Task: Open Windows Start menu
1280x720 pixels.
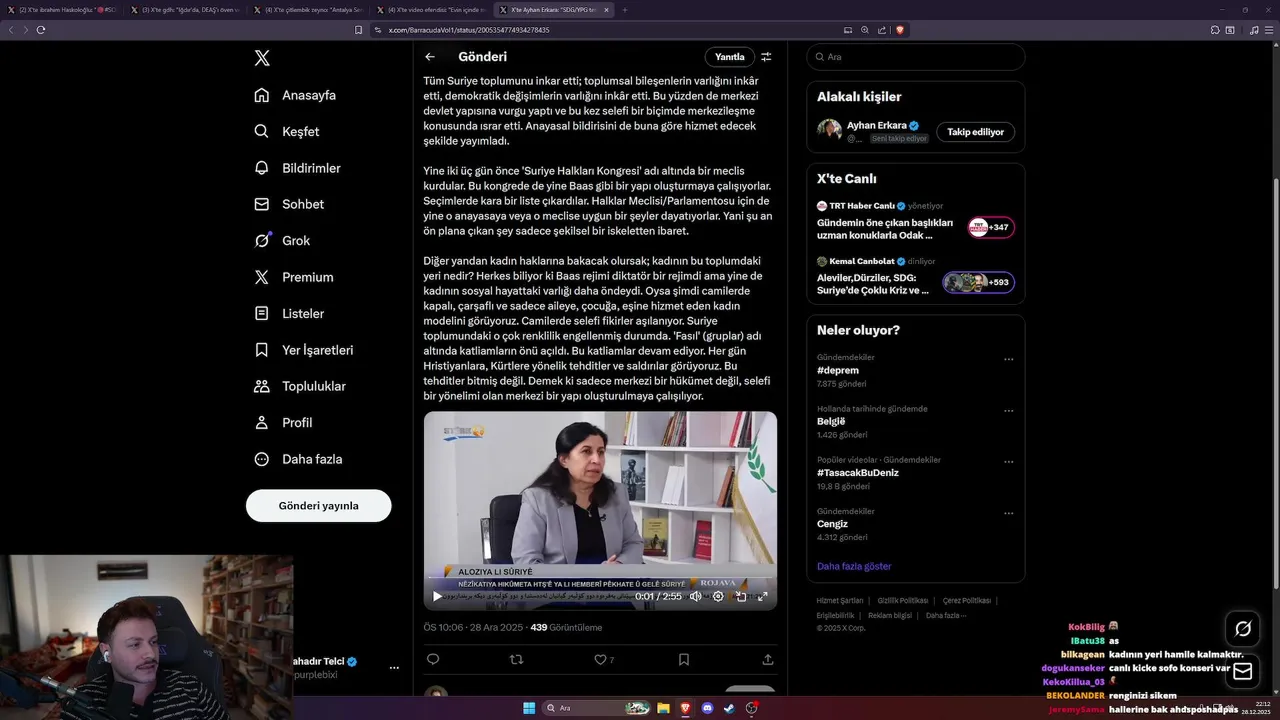Action: point(528,708)
